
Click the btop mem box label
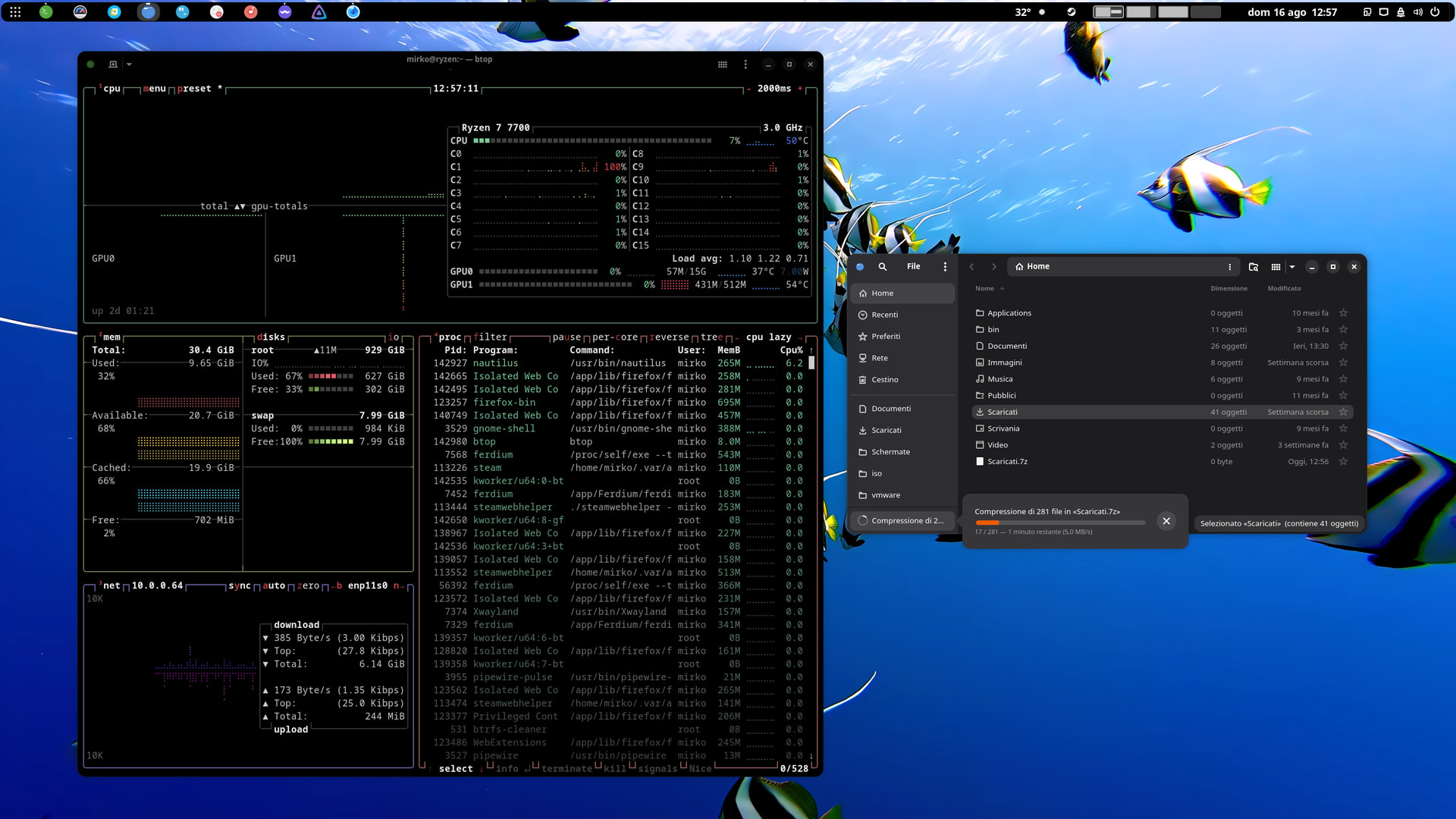coord(111,337)
